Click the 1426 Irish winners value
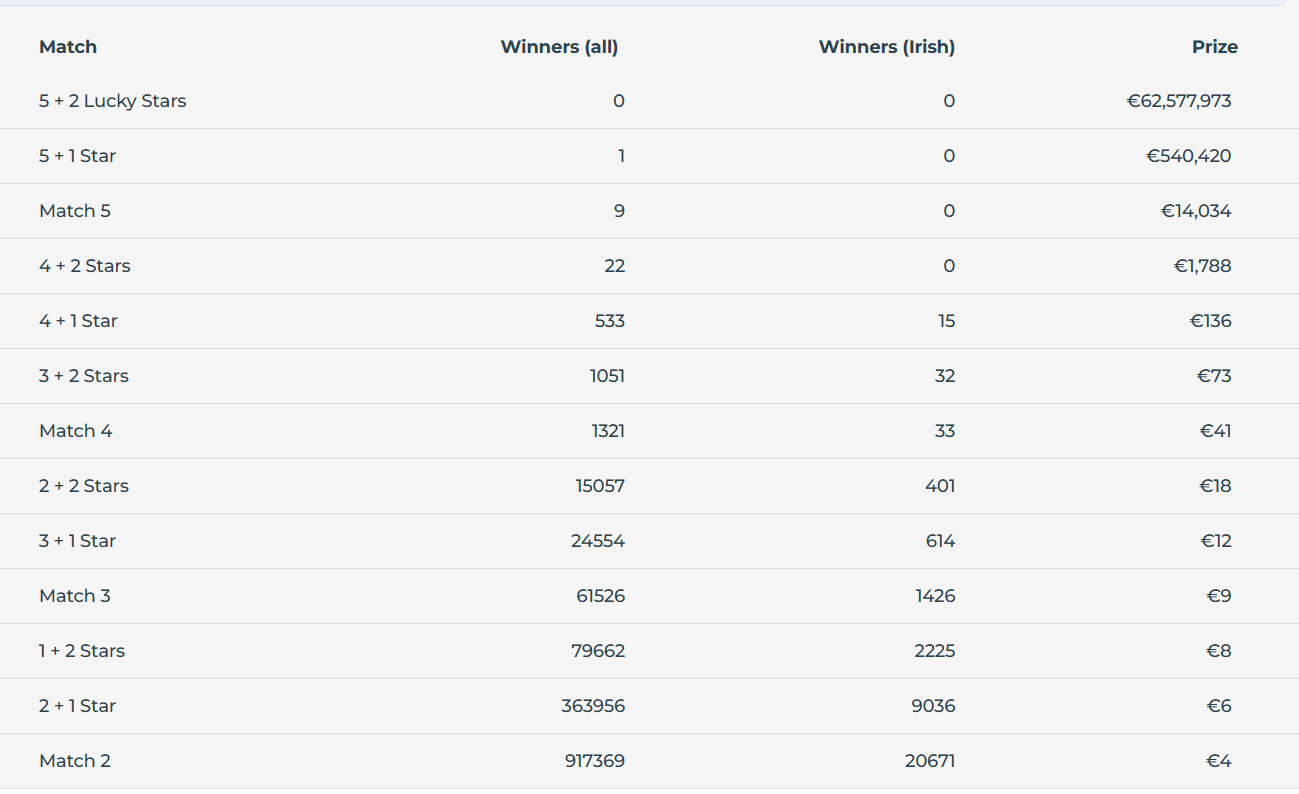1299x794 pixels. tap(935, 596)
